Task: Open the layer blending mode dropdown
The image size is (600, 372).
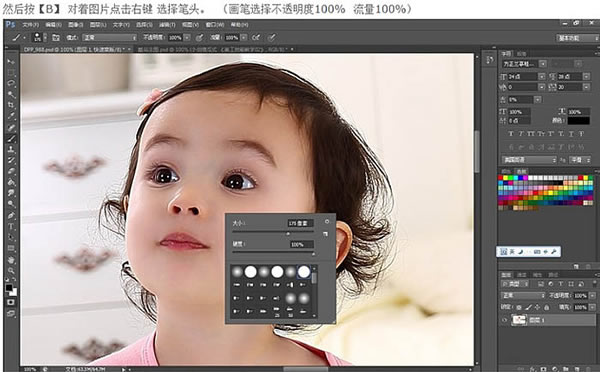Action: [523, 295]
